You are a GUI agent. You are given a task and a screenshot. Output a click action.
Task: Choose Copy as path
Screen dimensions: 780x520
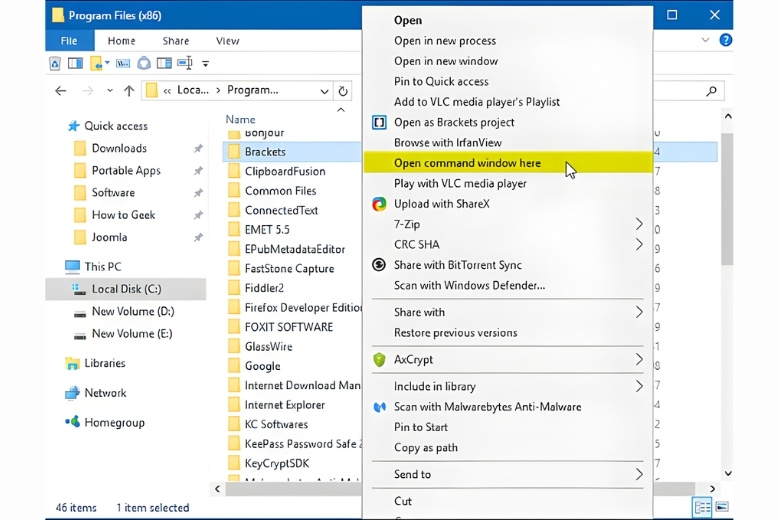(507, 448)
